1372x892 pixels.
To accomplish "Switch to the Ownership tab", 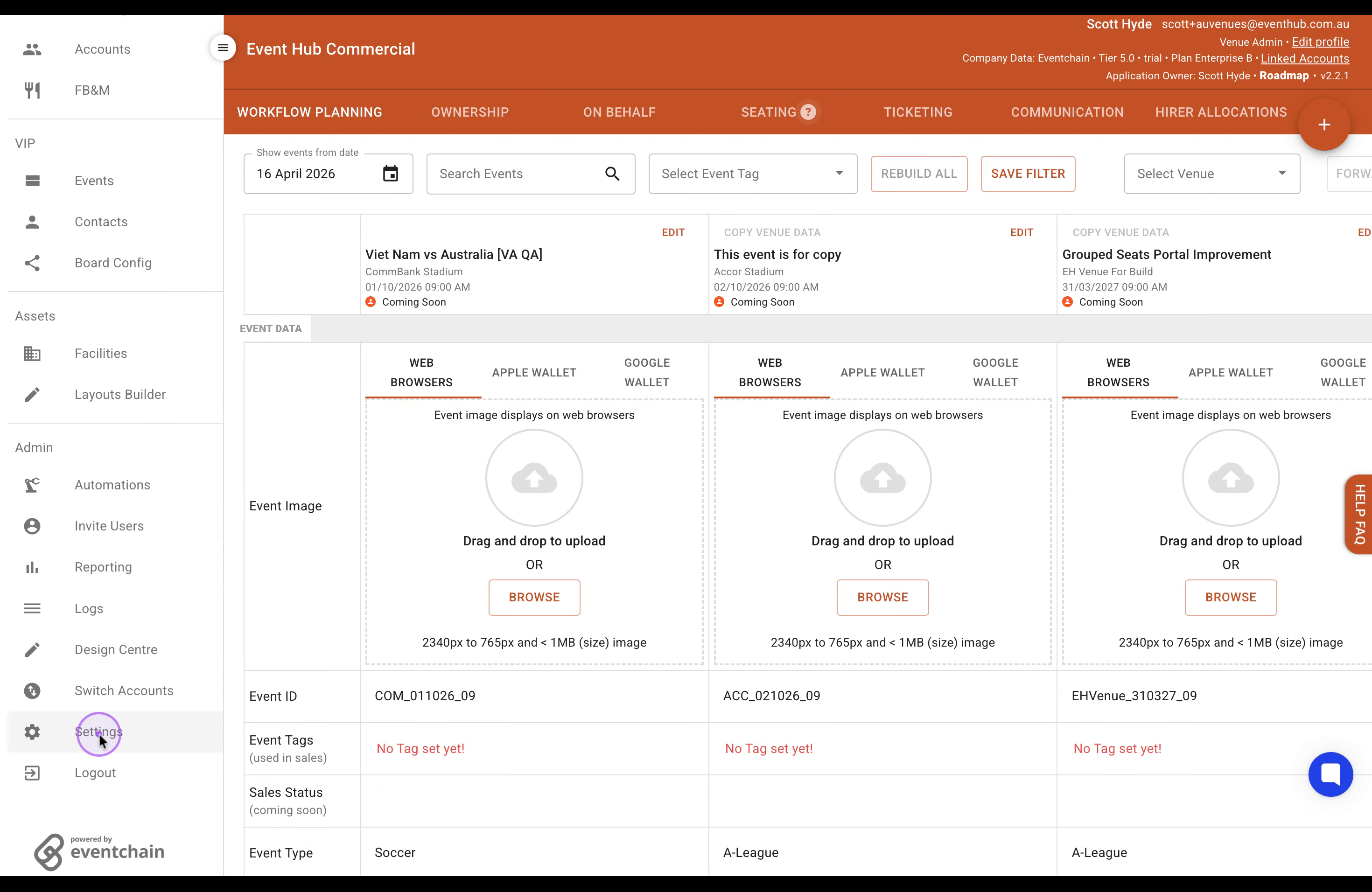I will coord(470,112).
